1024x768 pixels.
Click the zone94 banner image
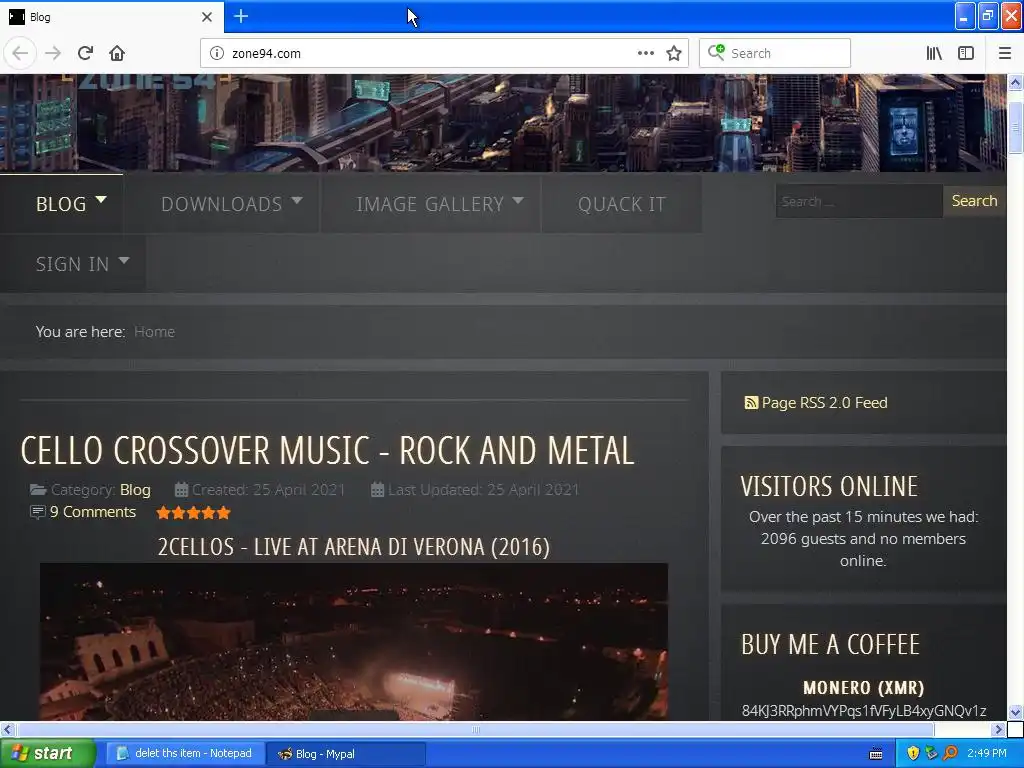coord(503,123)
